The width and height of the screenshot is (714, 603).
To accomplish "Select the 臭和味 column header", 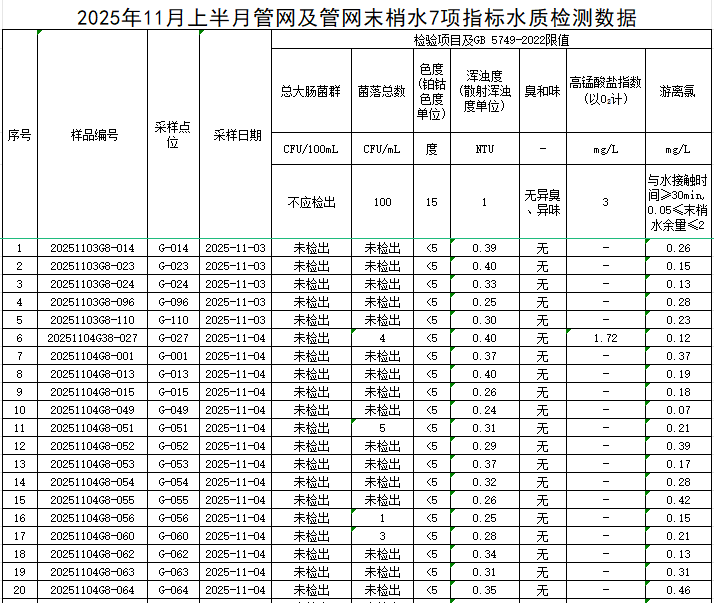I will pyautogui.click(x=543, y=91).
